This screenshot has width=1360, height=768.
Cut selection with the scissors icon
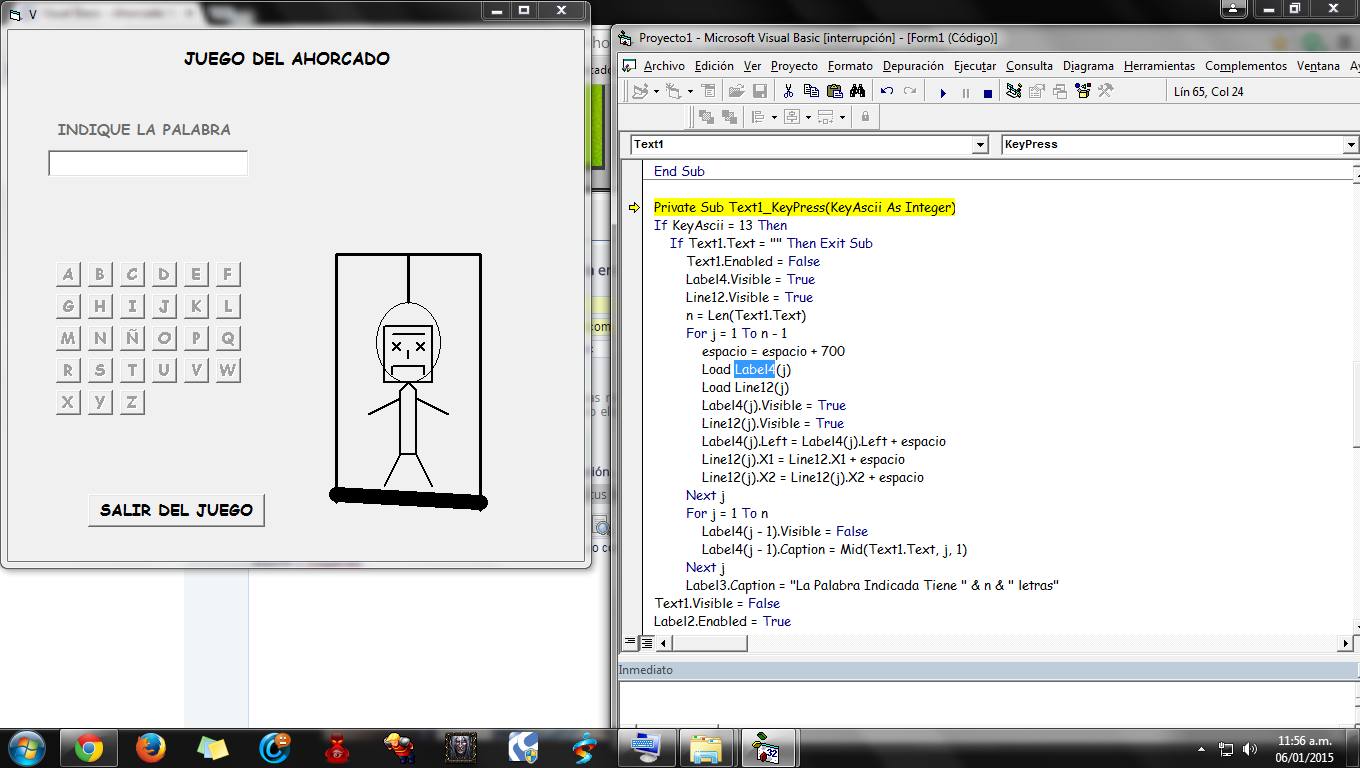(788, 91)
